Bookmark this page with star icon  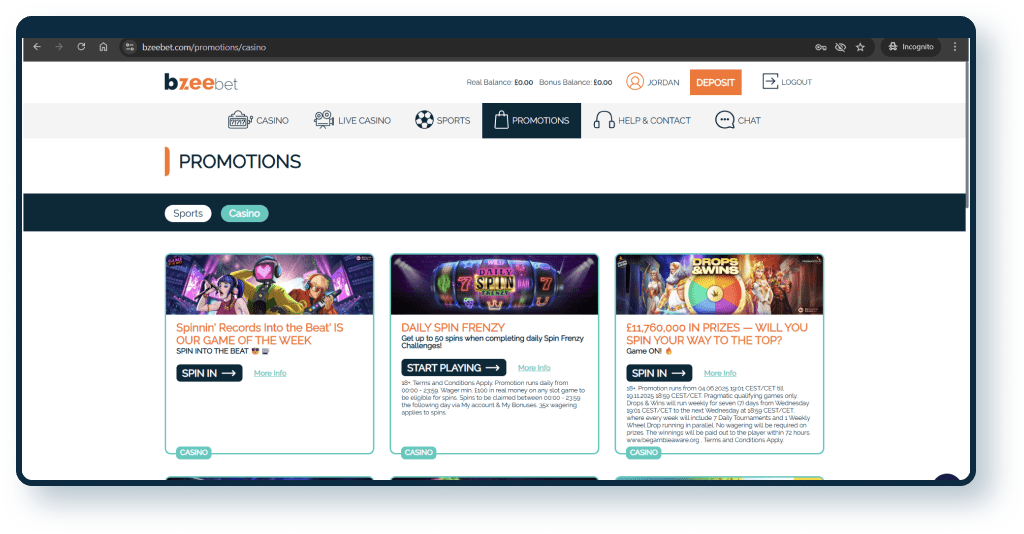[860, 47]
